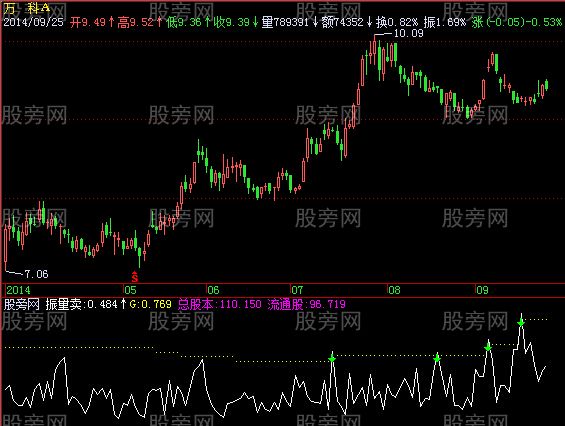The height and width of the screenshot is (426, 565).
Task: Click the first green sell arrow on indicator
Action: click(332, 358)
